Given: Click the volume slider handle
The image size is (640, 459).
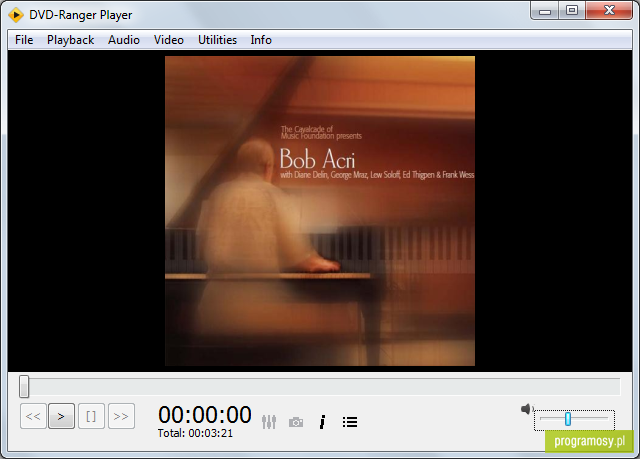Looking at the screenshot, I should click(x=568, y=419).
